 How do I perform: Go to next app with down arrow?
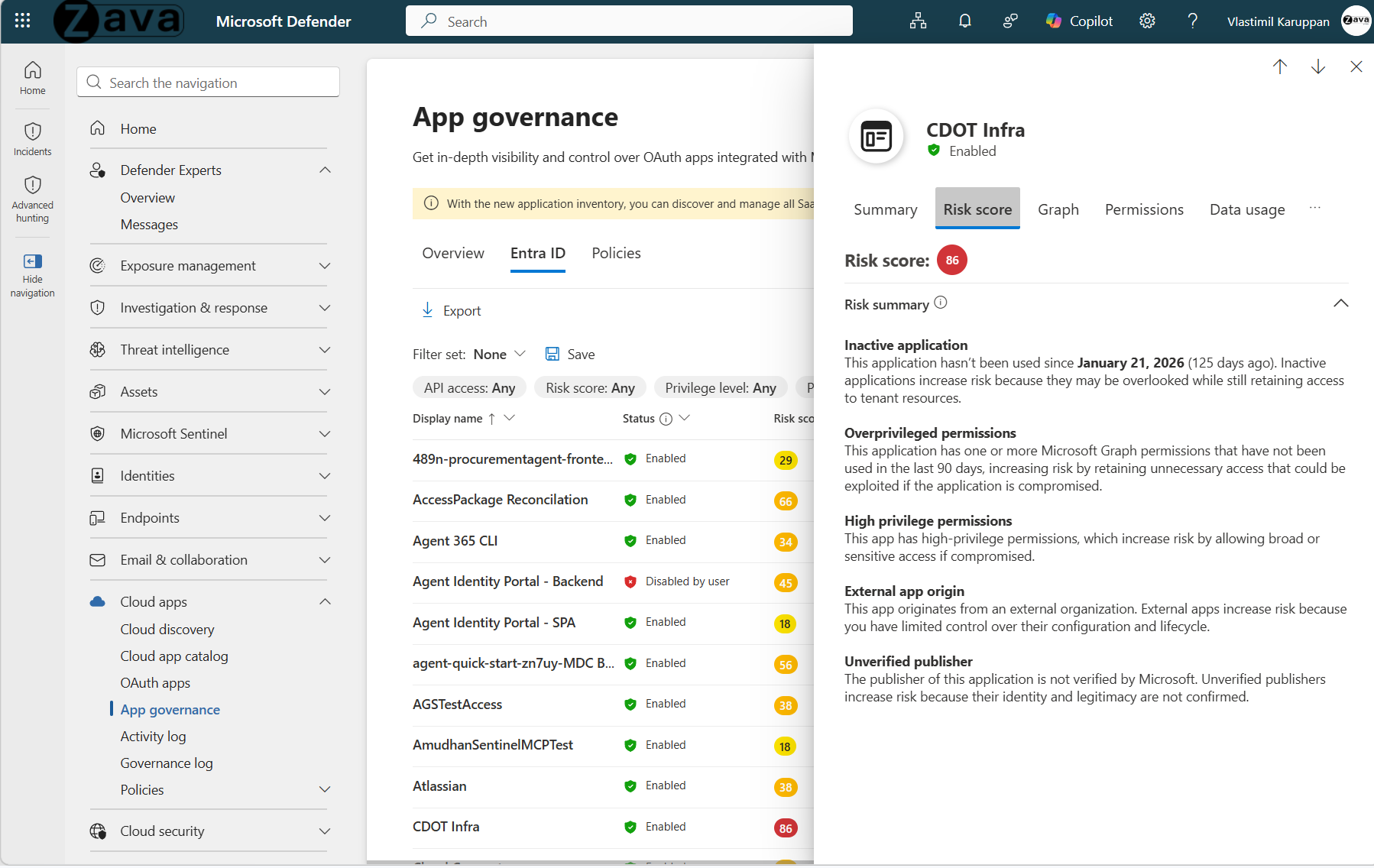pyautogui.click(x=1318, y=67)
